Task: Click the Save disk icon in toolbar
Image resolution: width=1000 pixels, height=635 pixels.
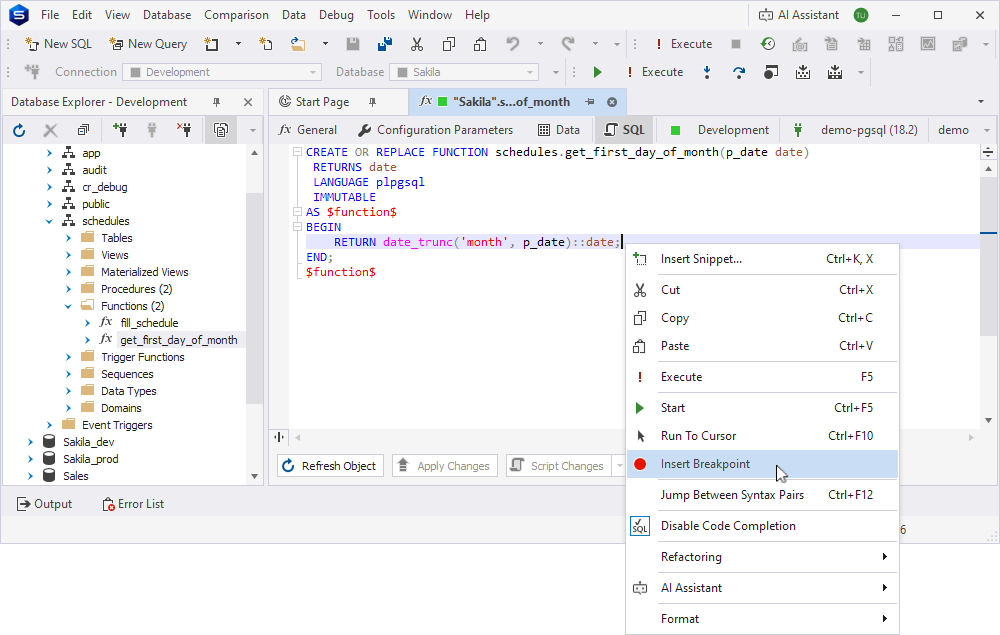Action: click(x=353, y=44)
